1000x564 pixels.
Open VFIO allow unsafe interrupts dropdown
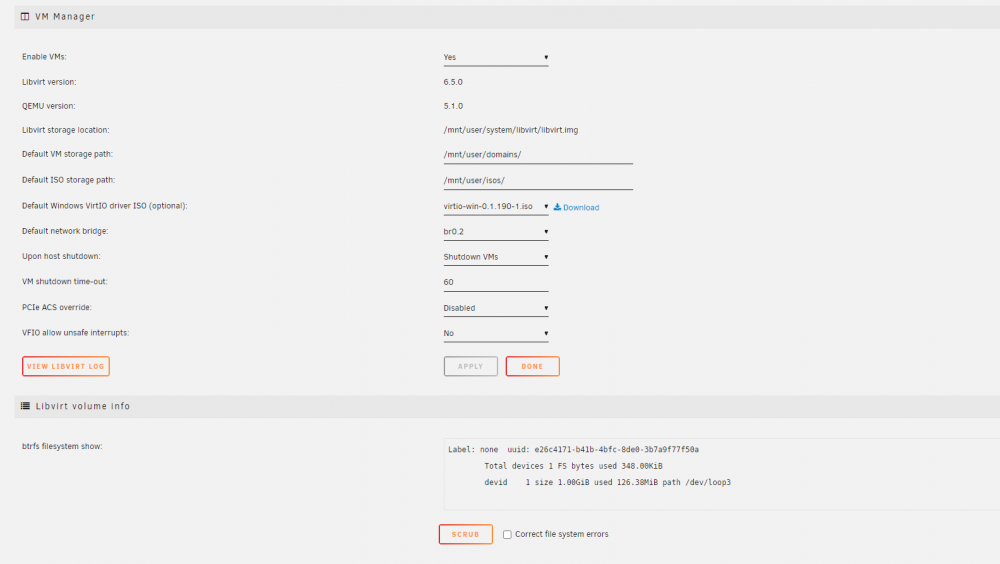(496, 333)
